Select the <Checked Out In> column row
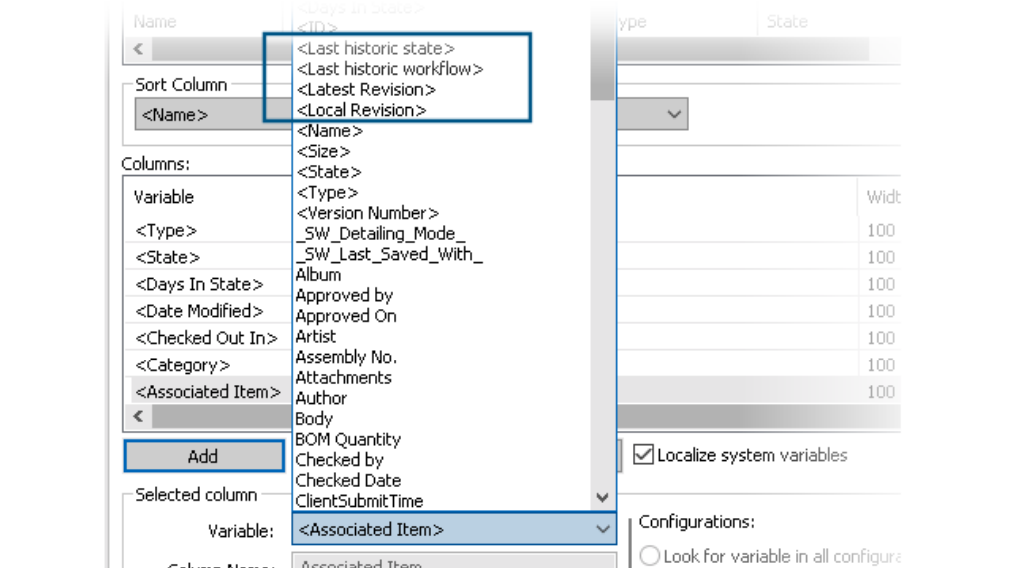This screenshot has height=568, width=1009. click(207, 338)
